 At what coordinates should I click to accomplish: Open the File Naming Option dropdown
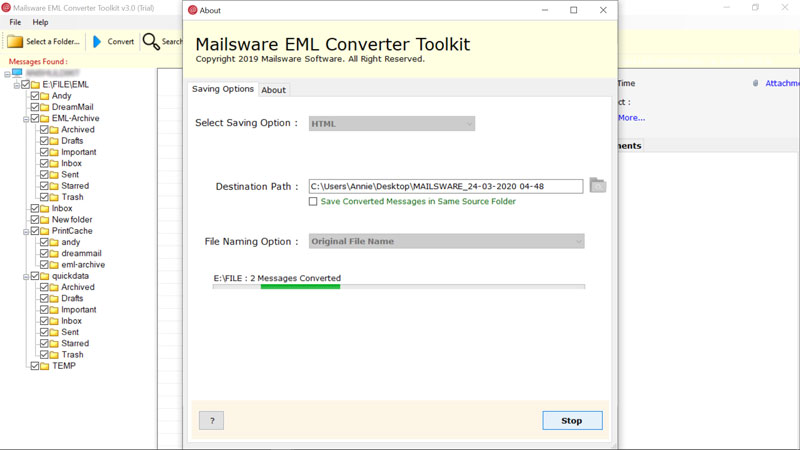click(446, 241)
